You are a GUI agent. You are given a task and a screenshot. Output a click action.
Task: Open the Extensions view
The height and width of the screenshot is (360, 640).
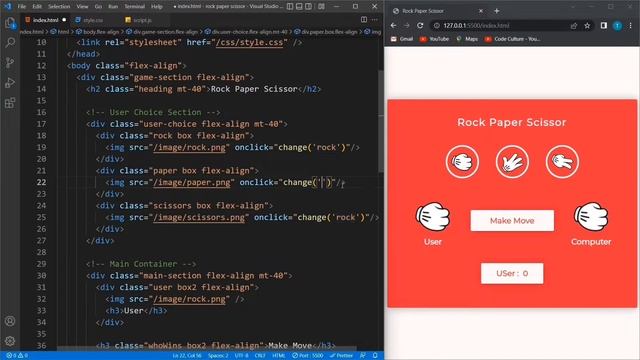point(10,102)
